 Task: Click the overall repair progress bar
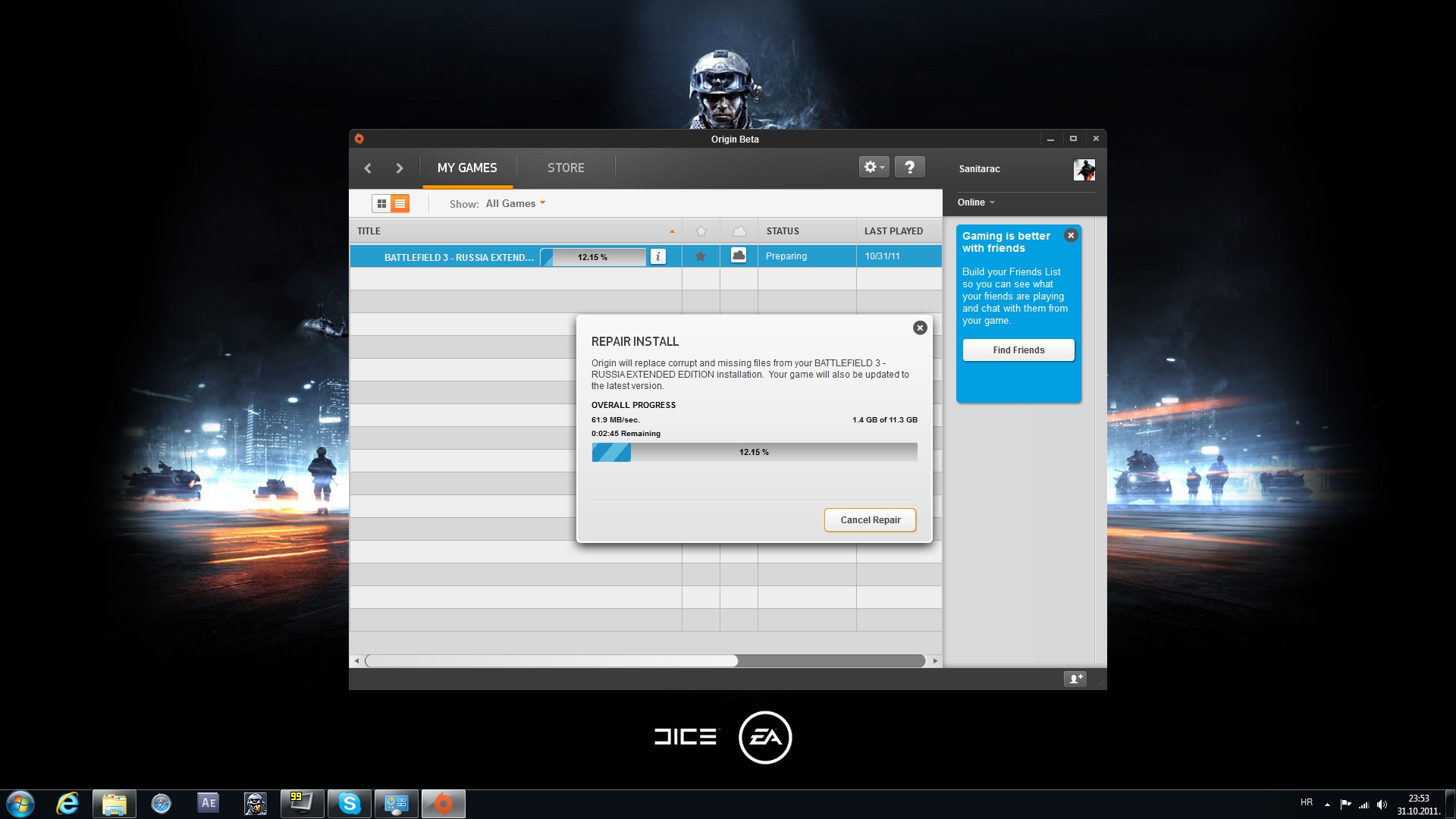[x=754, y=452]
